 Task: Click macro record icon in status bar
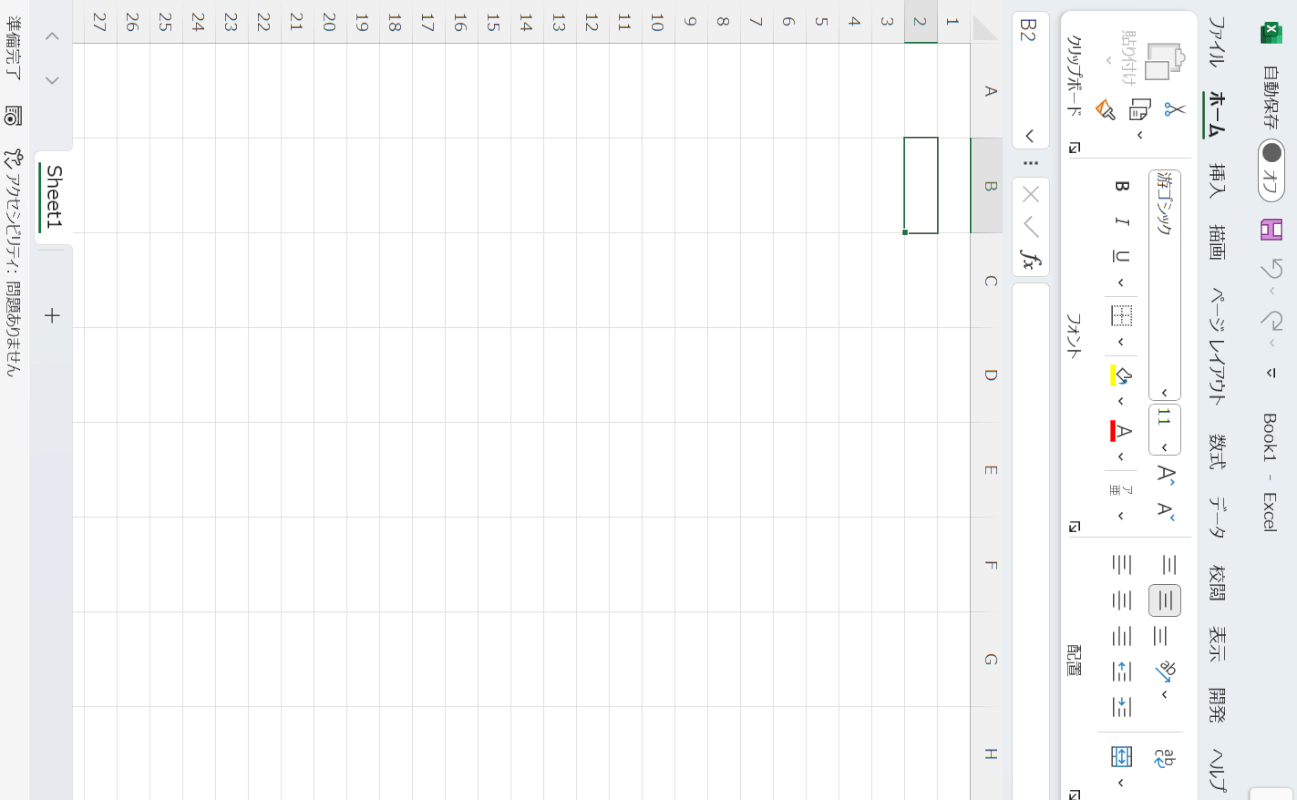tap(13, 116)
